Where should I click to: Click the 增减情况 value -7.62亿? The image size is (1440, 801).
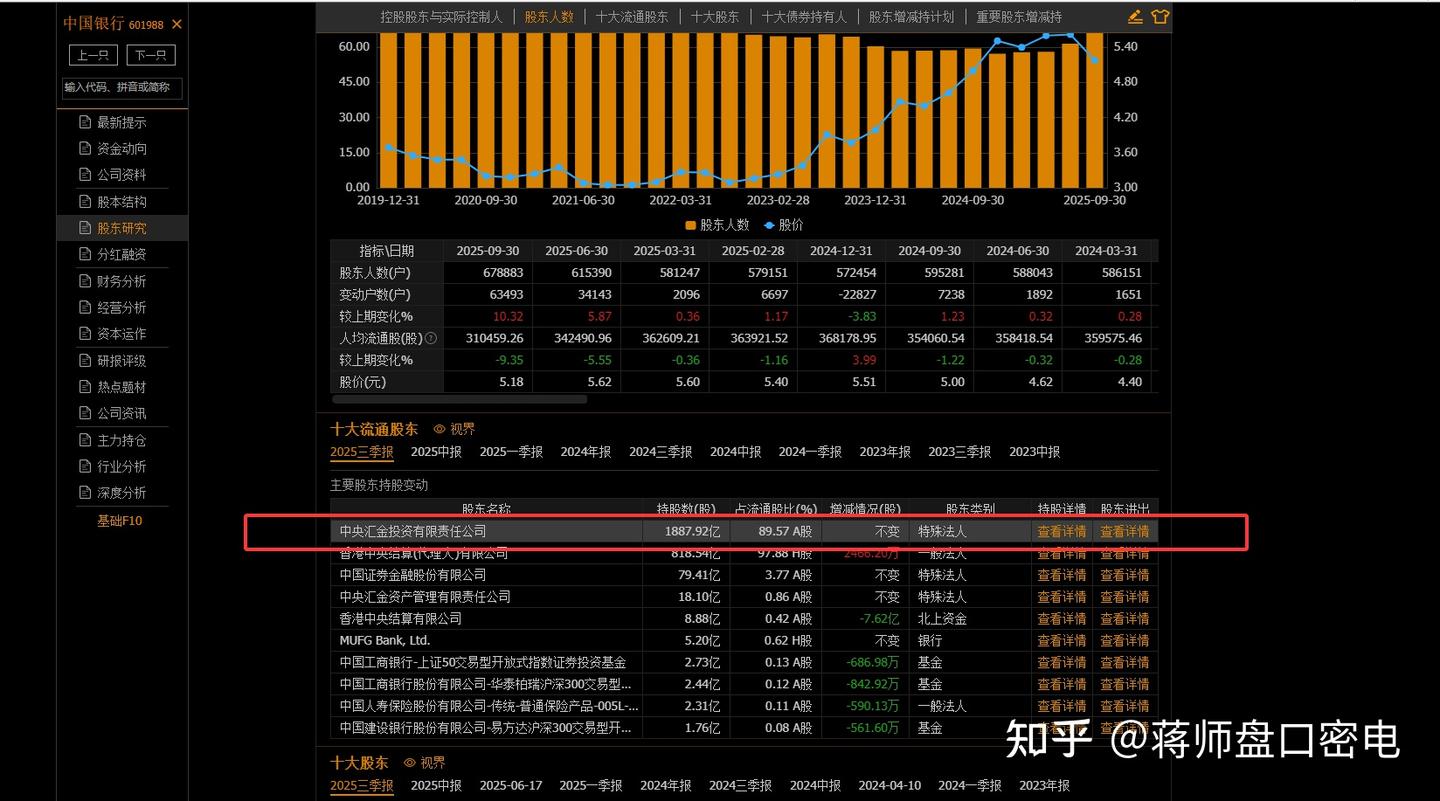click(880, 619)
